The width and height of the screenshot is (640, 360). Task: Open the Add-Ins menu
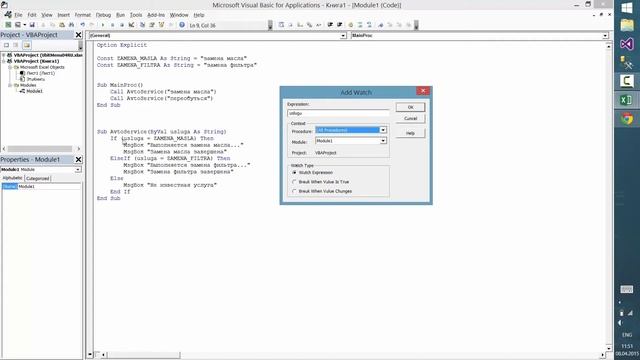(156, 15)
